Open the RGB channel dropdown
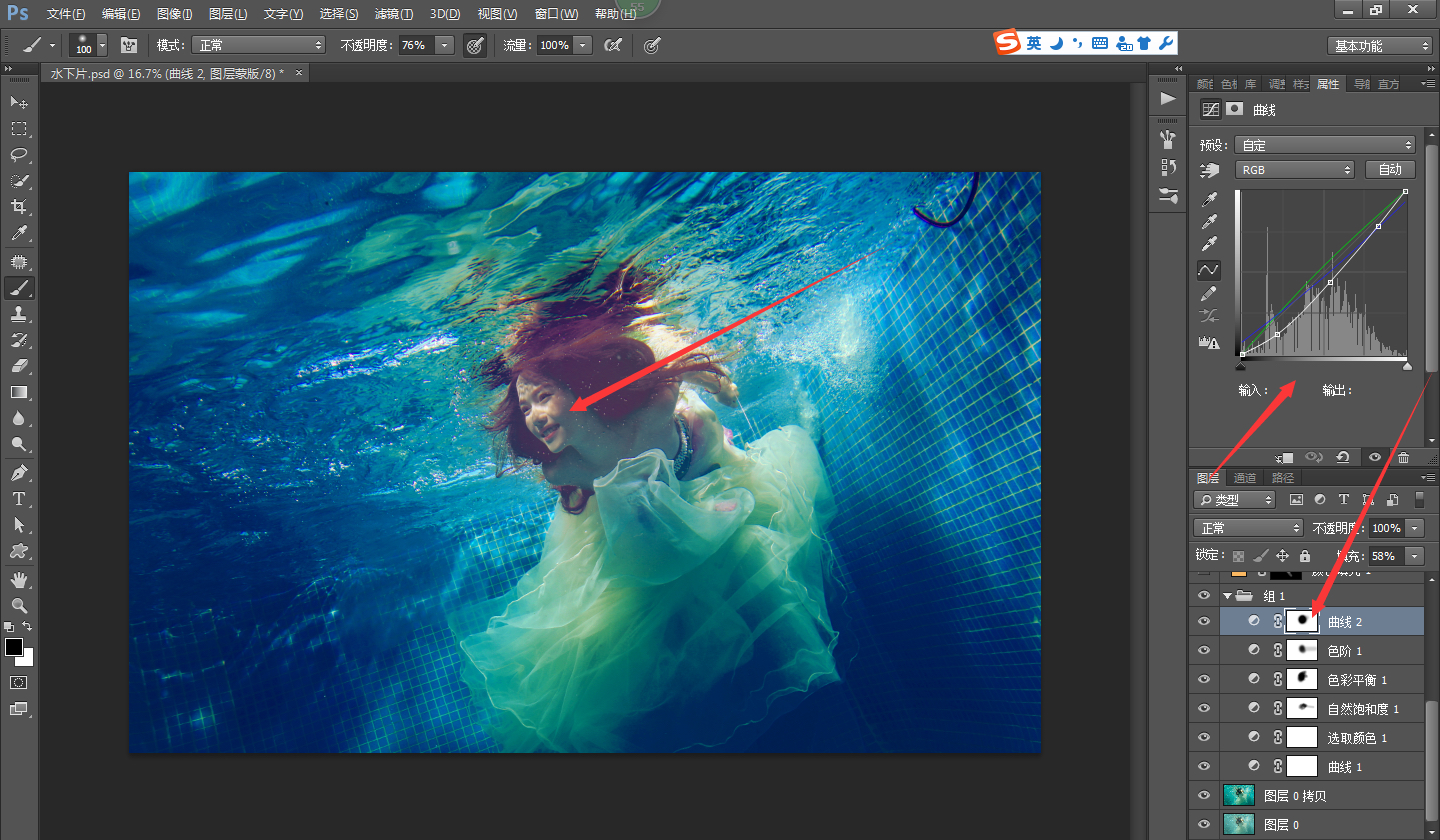Image resolution: width=1440 pixels, height=840 pixels. pyautogui.click(x=1294, y=170)
